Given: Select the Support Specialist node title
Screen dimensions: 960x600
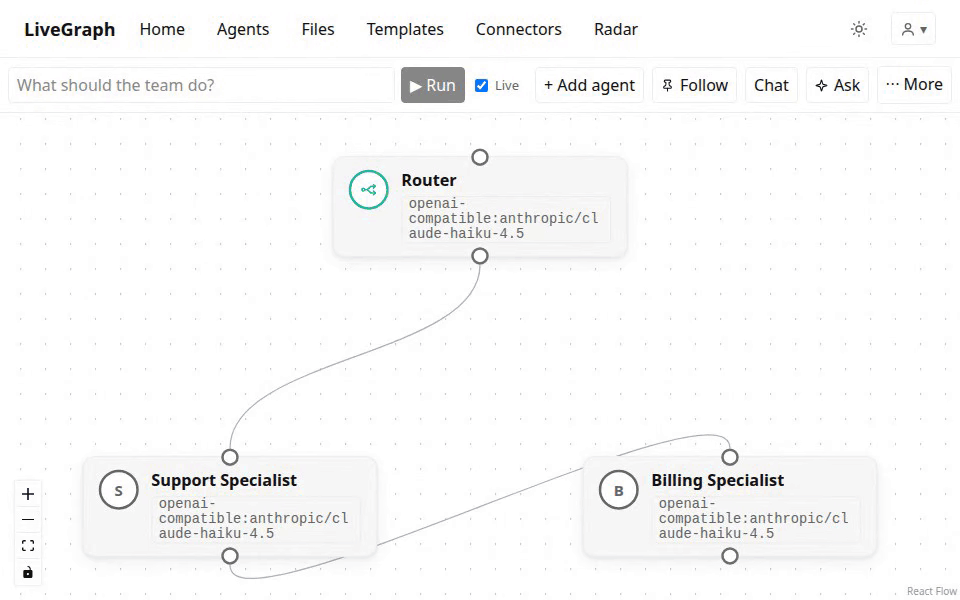Looking at the screenshot, I should (x=224, y=480).
